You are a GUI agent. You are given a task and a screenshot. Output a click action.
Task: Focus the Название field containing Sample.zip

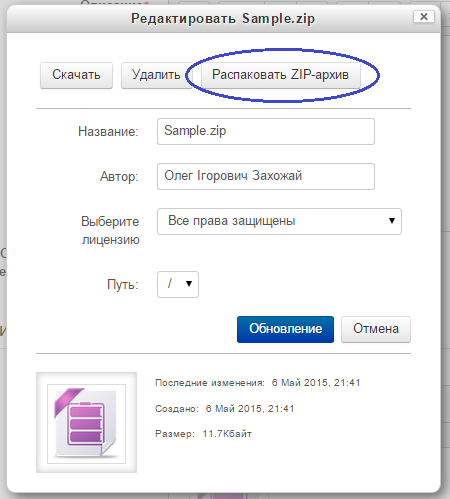tap(266, 131)
